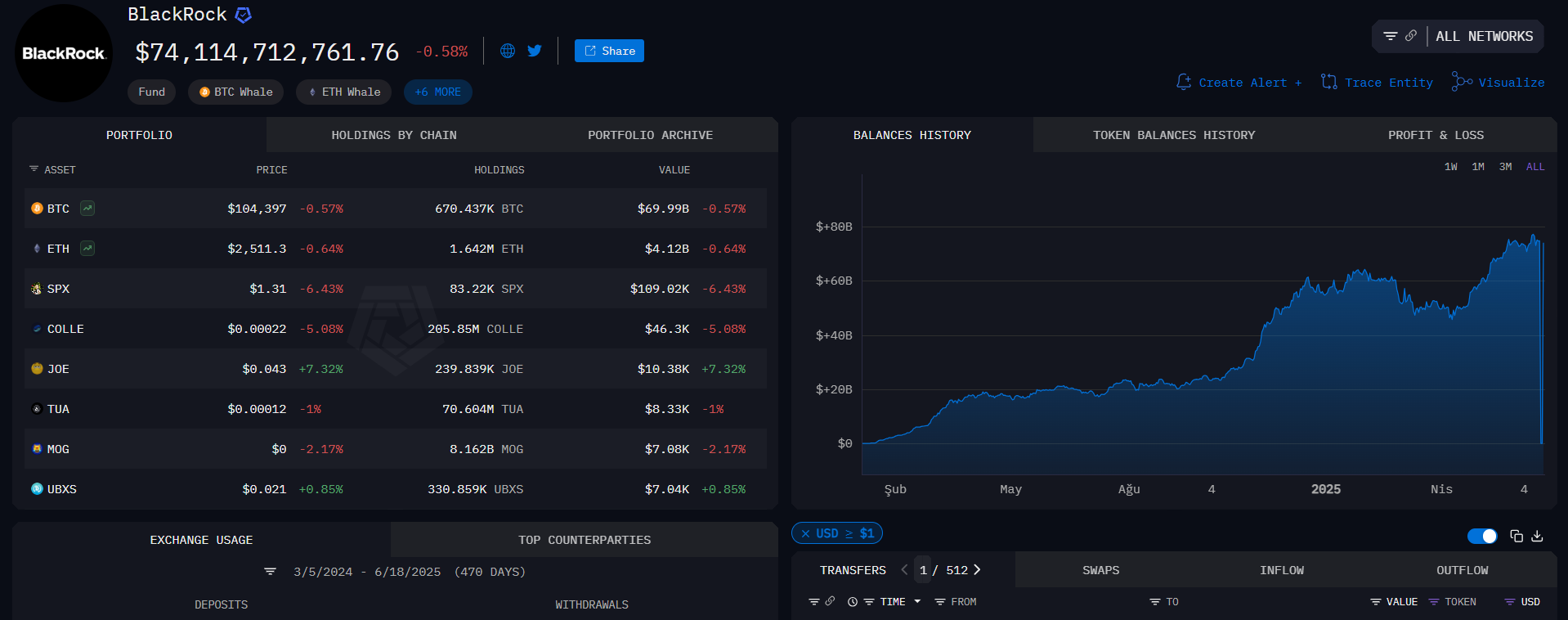Open the Portfolio Archive tab
This screenshot has height=620, width=1568.
650,135
